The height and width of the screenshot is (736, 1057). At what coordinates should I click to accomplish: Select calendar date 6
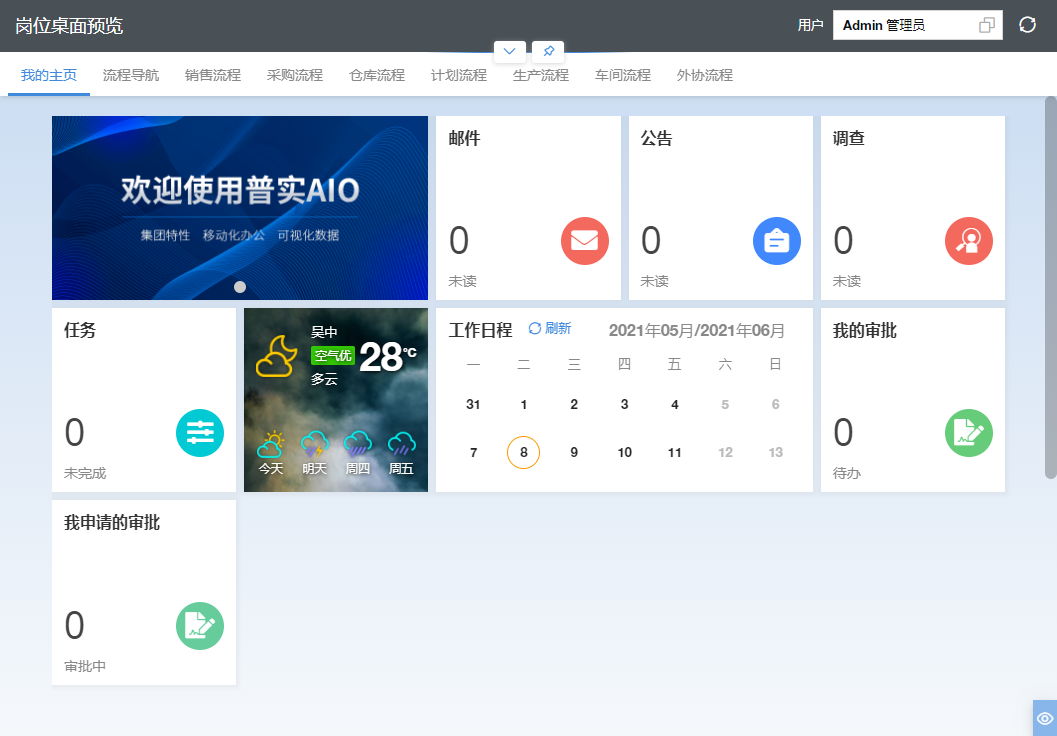pos(775,404)
